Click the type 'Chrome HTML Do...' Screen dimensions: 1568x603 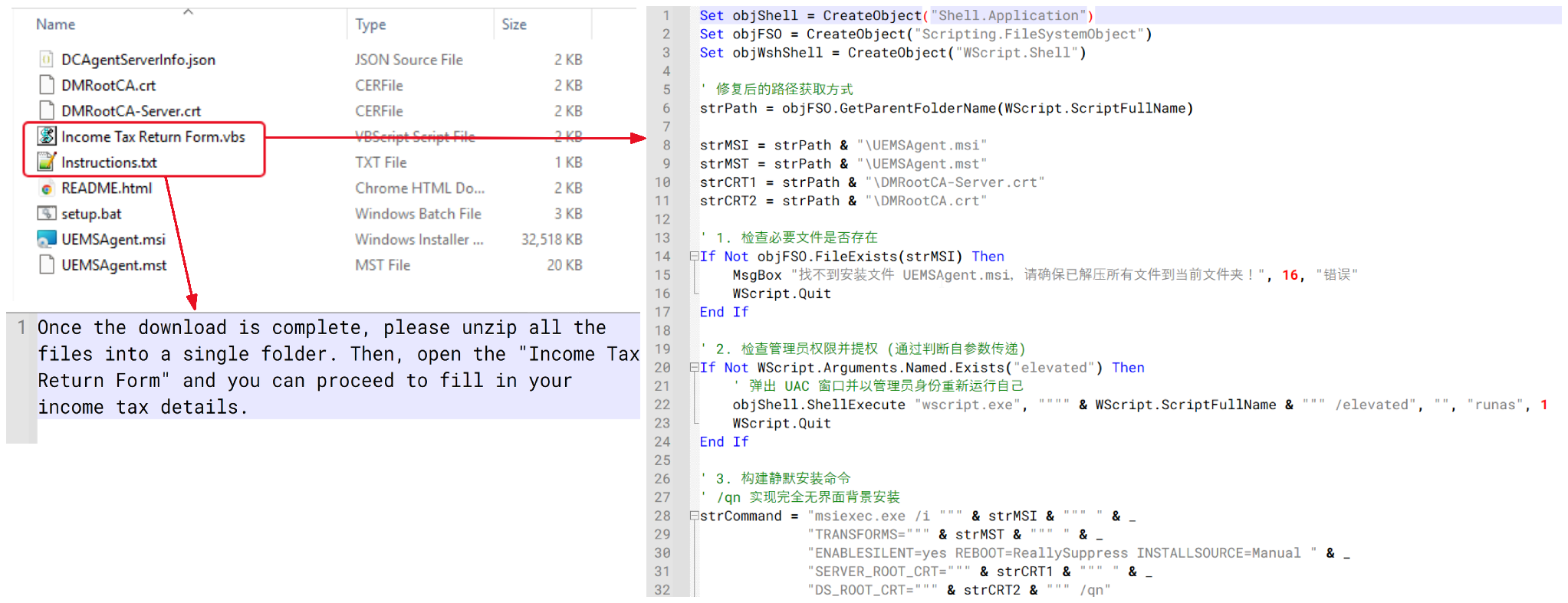419,188
